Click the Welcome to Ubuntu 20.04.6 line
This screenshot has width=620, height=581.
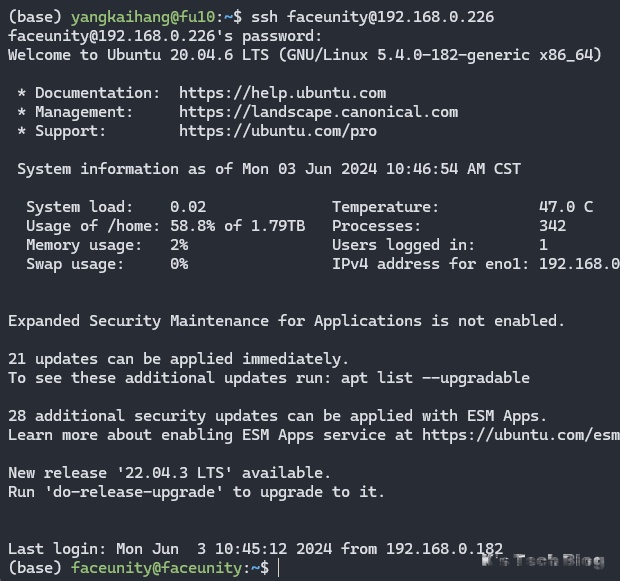pos(305,55)
